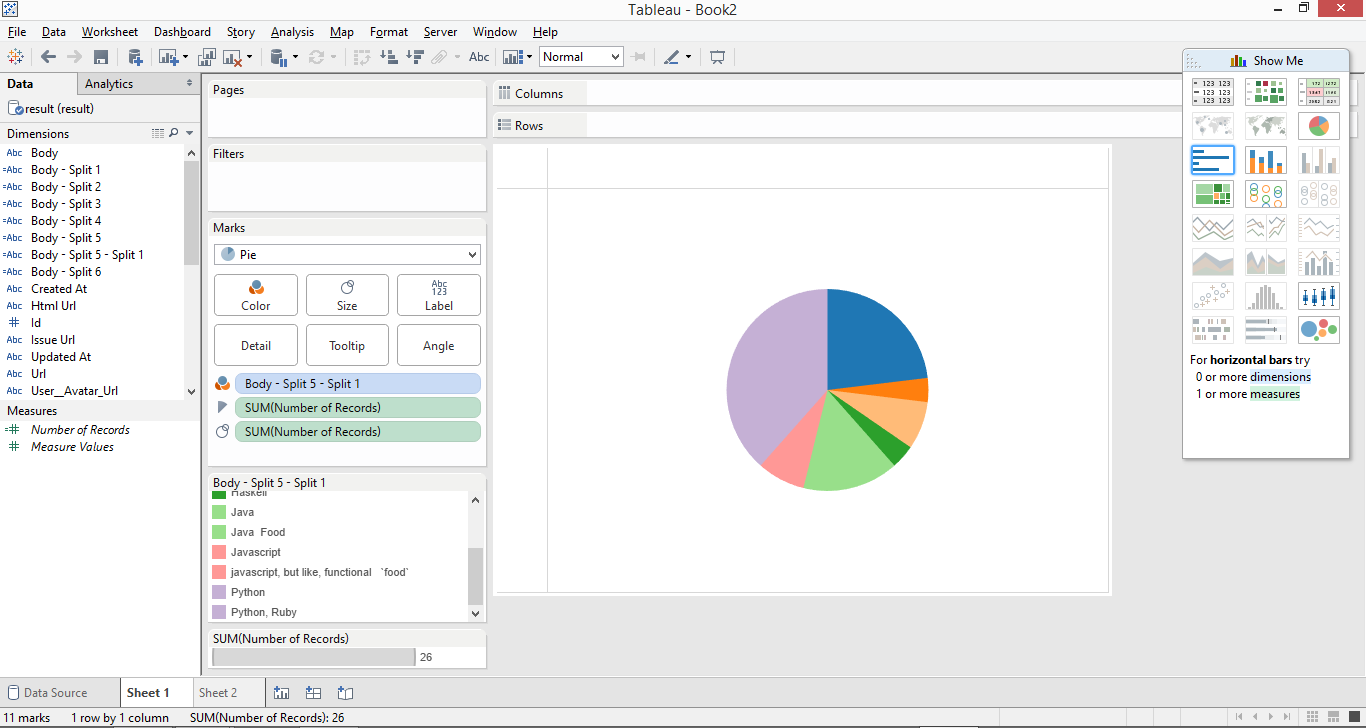Click the Save floppy disk icon

point(101,57)
